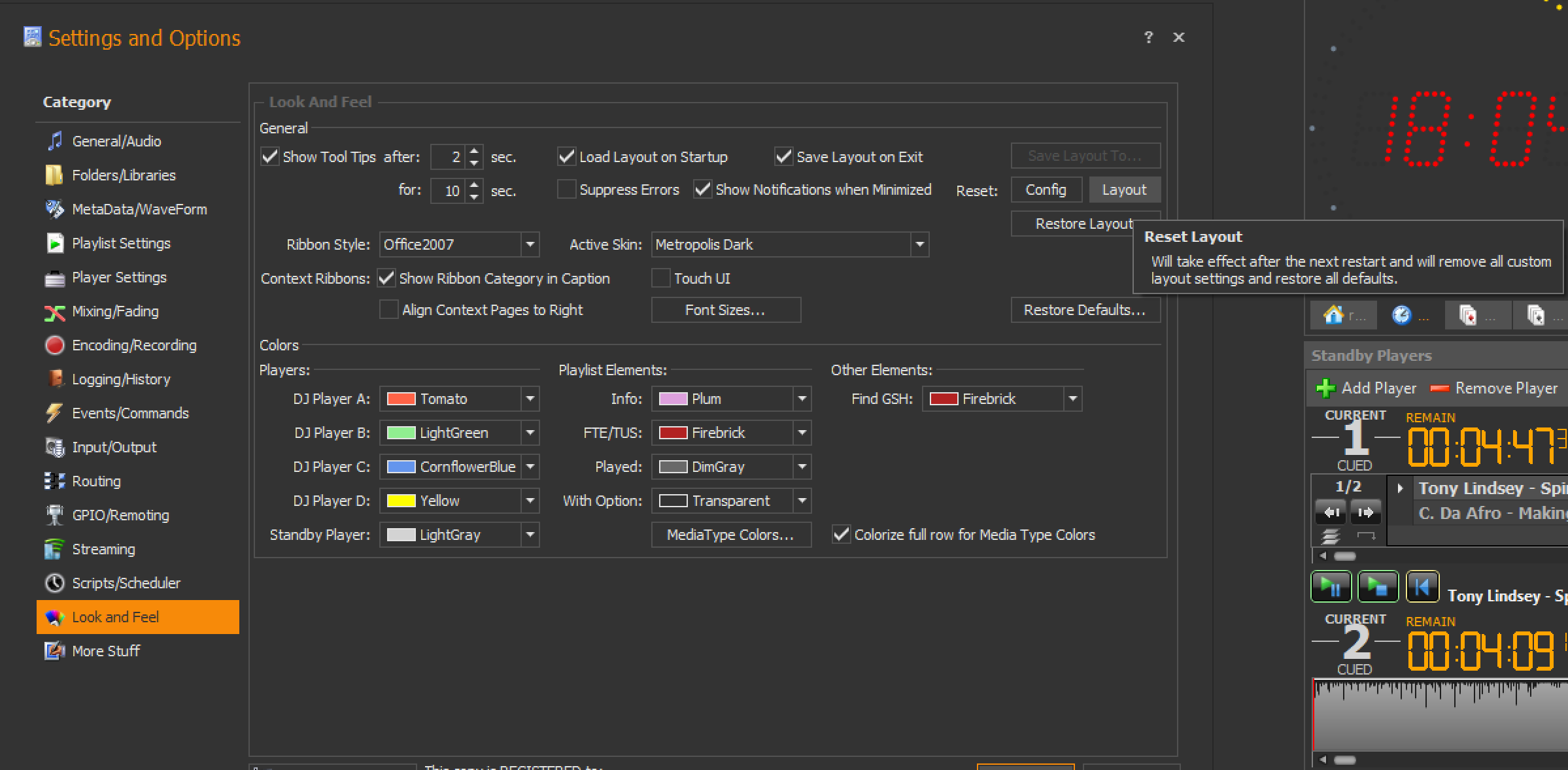This screenshot has height=770, width=1568.
Task: Click the help question mark icon
Action: (1148, 37)
